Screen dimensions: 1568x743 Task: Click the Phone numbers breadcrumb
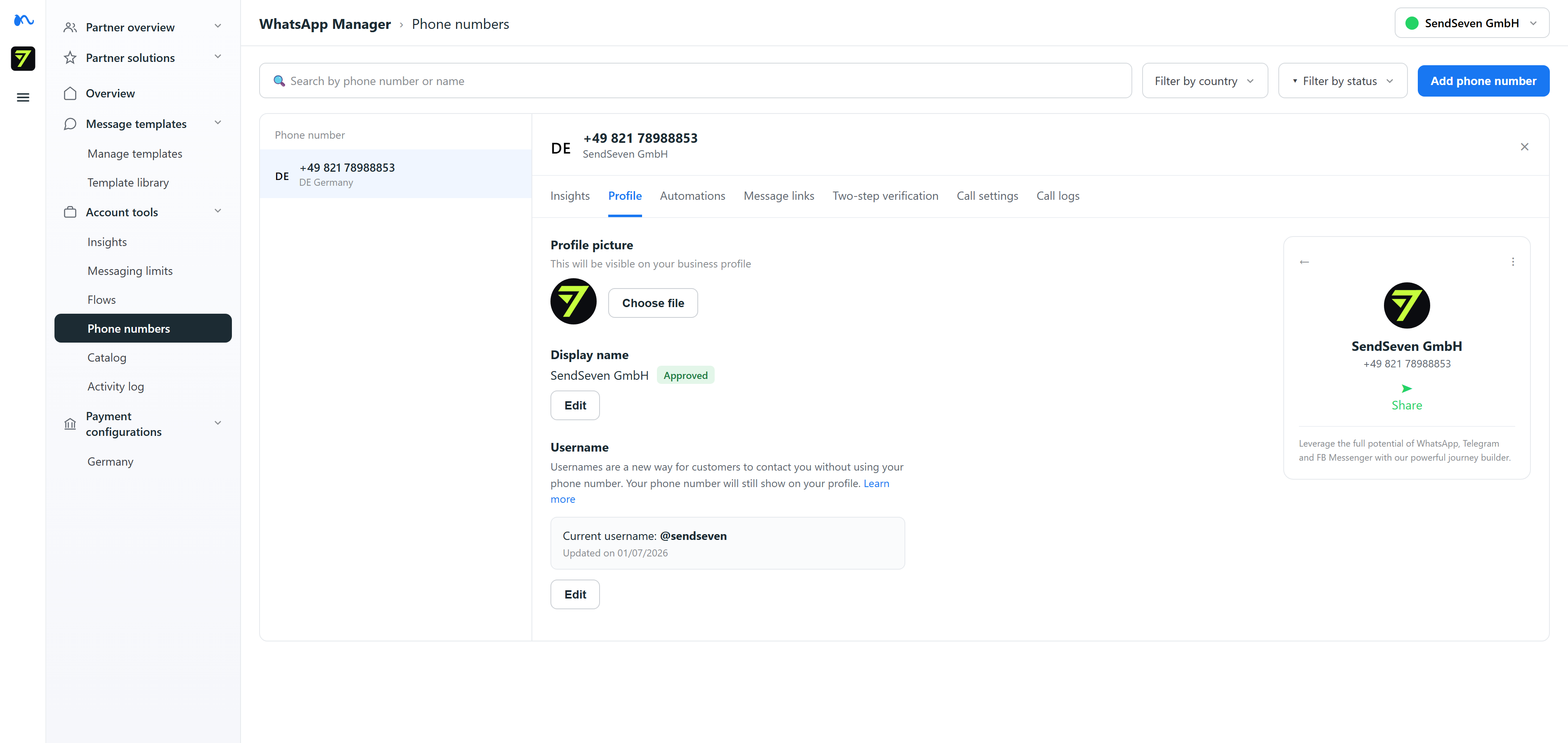460,24
